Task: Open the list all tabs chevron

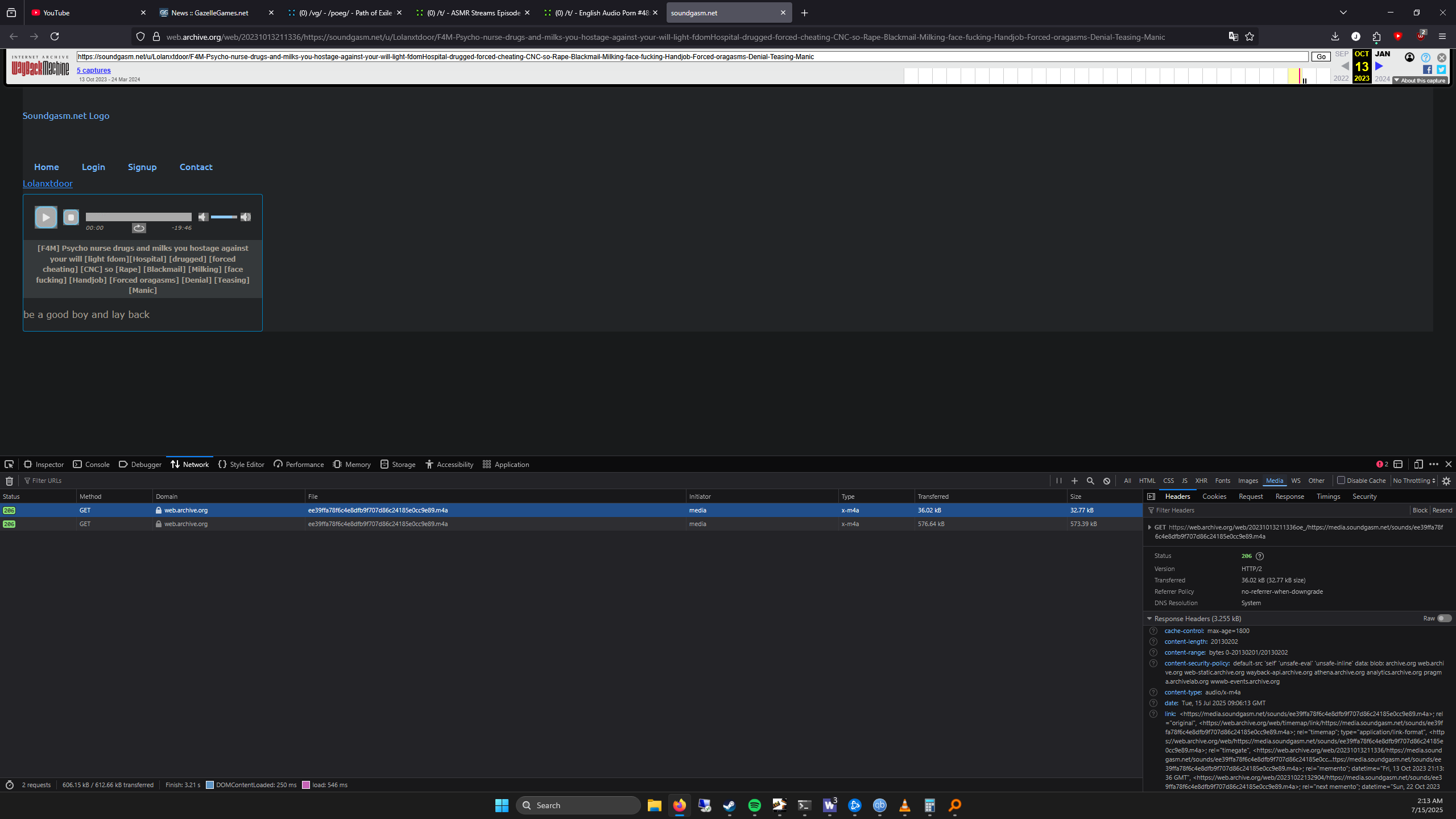Action: 1343,13
